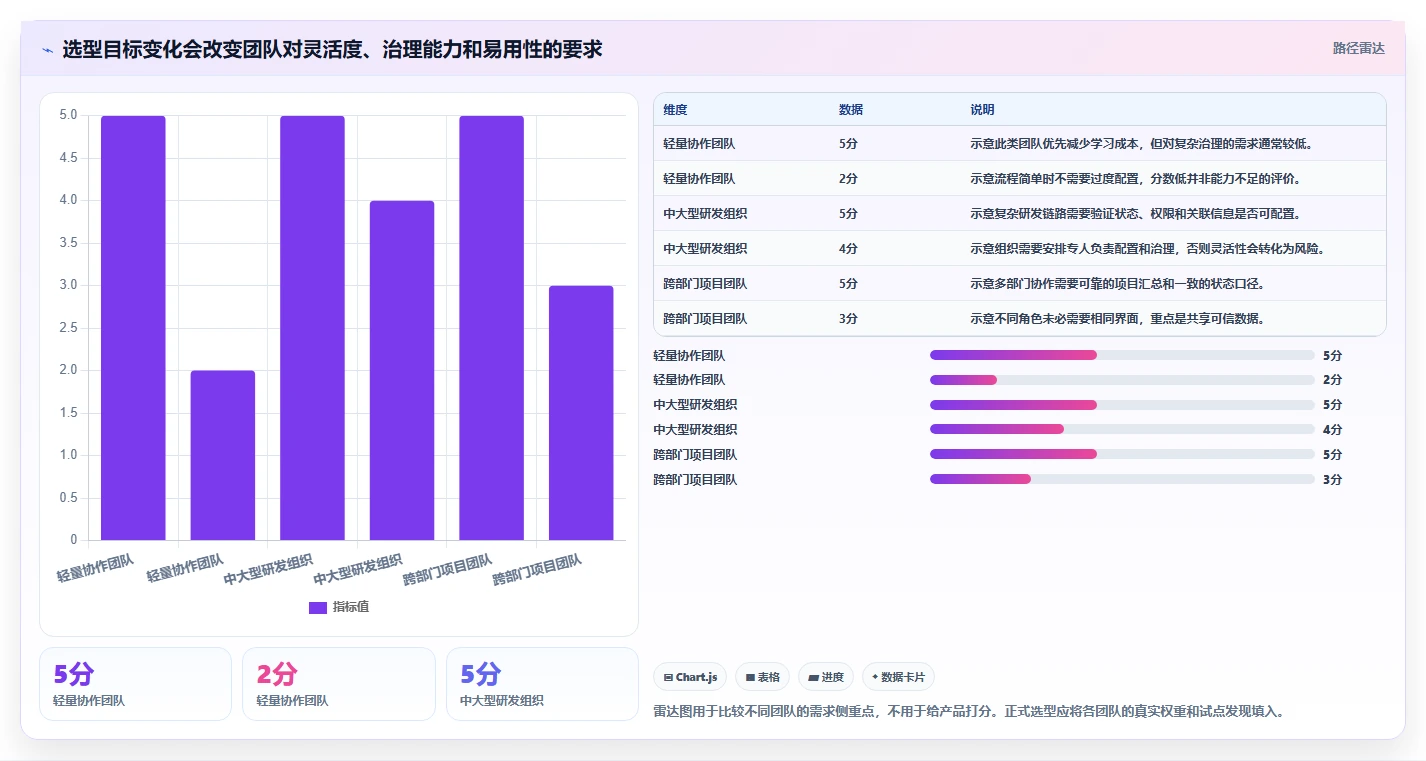This screenshot has width=1426, height=761.
Task: Click the 0.5 y-axis tick label
Action: click(68, 498)
